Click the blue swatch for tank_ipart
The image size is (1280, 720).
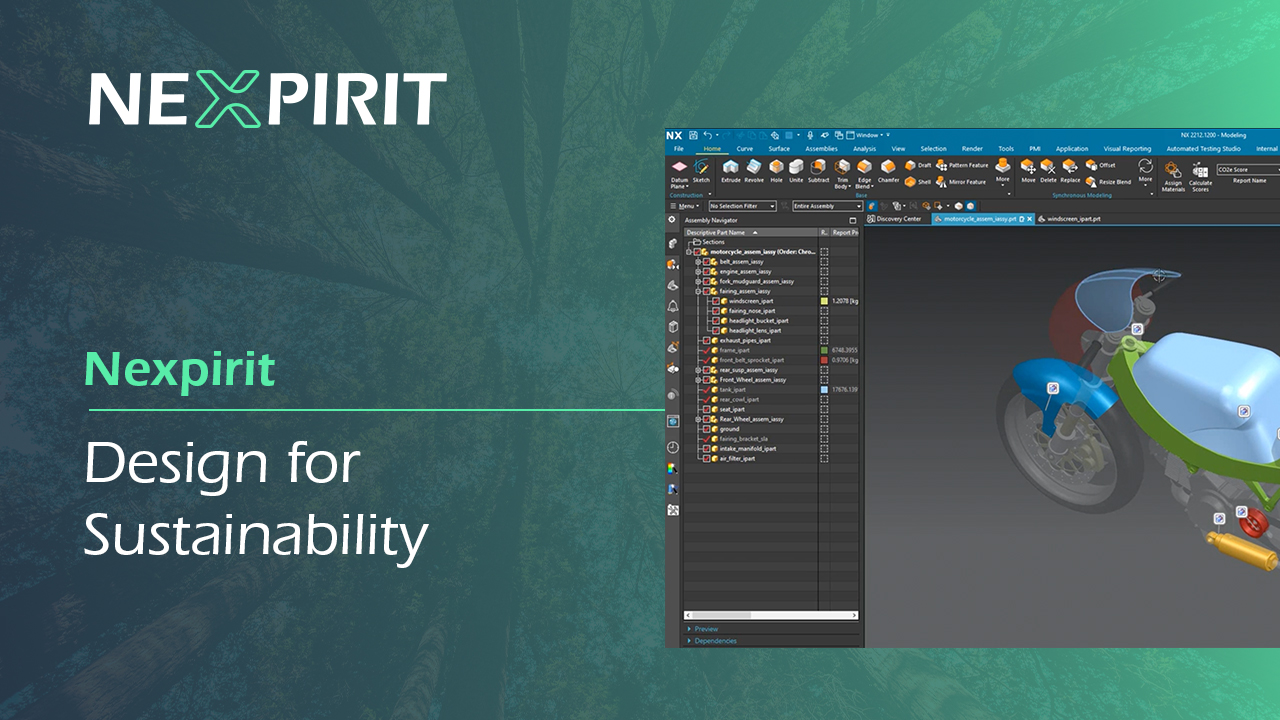pos(824,390)
